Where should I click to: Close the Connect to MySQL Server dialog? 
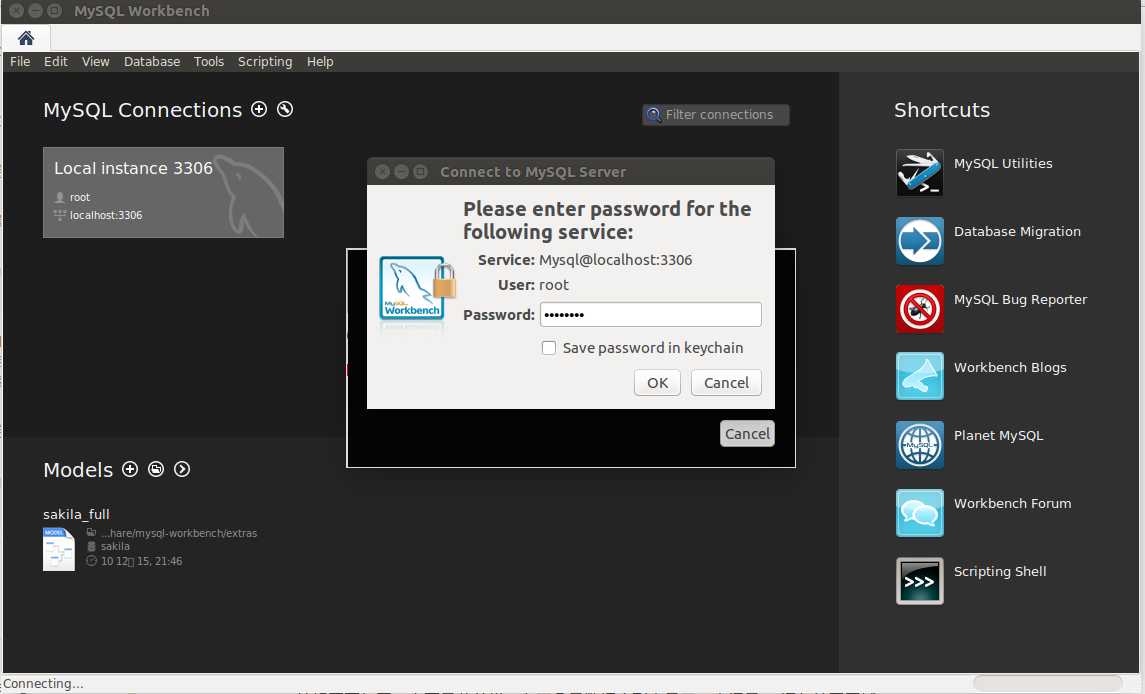[382, 172]
